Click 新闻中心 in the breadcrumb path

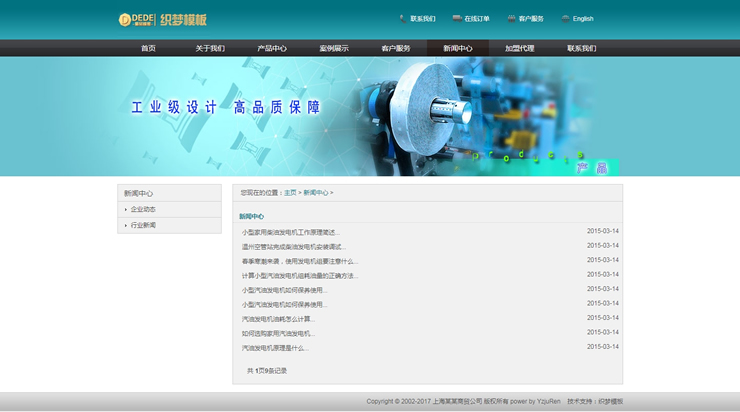(x=315, y=193)
